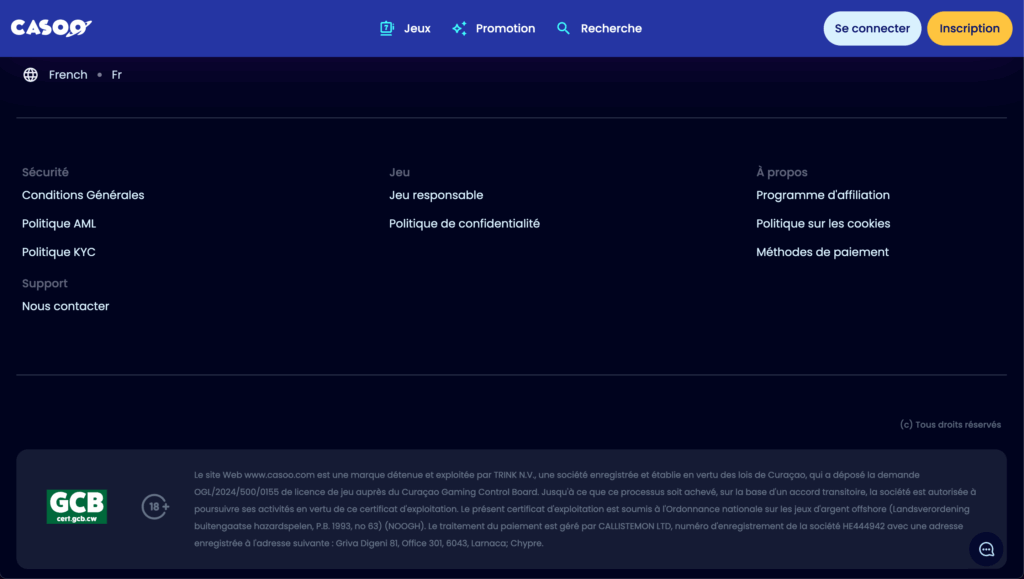Open Politique KYC link
This screenshot has height=579, width=1024.
[x=59, y=253]
